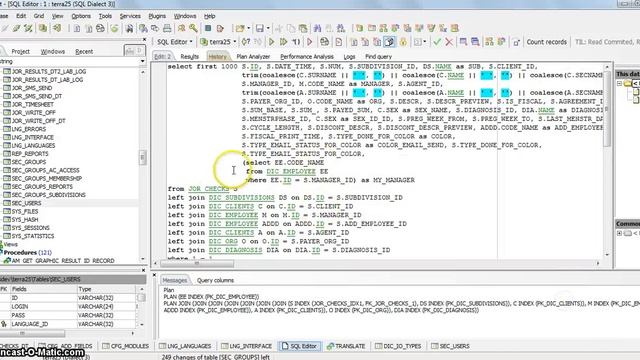Click the binoculars icon near top-right toolbar

point(317,28)
